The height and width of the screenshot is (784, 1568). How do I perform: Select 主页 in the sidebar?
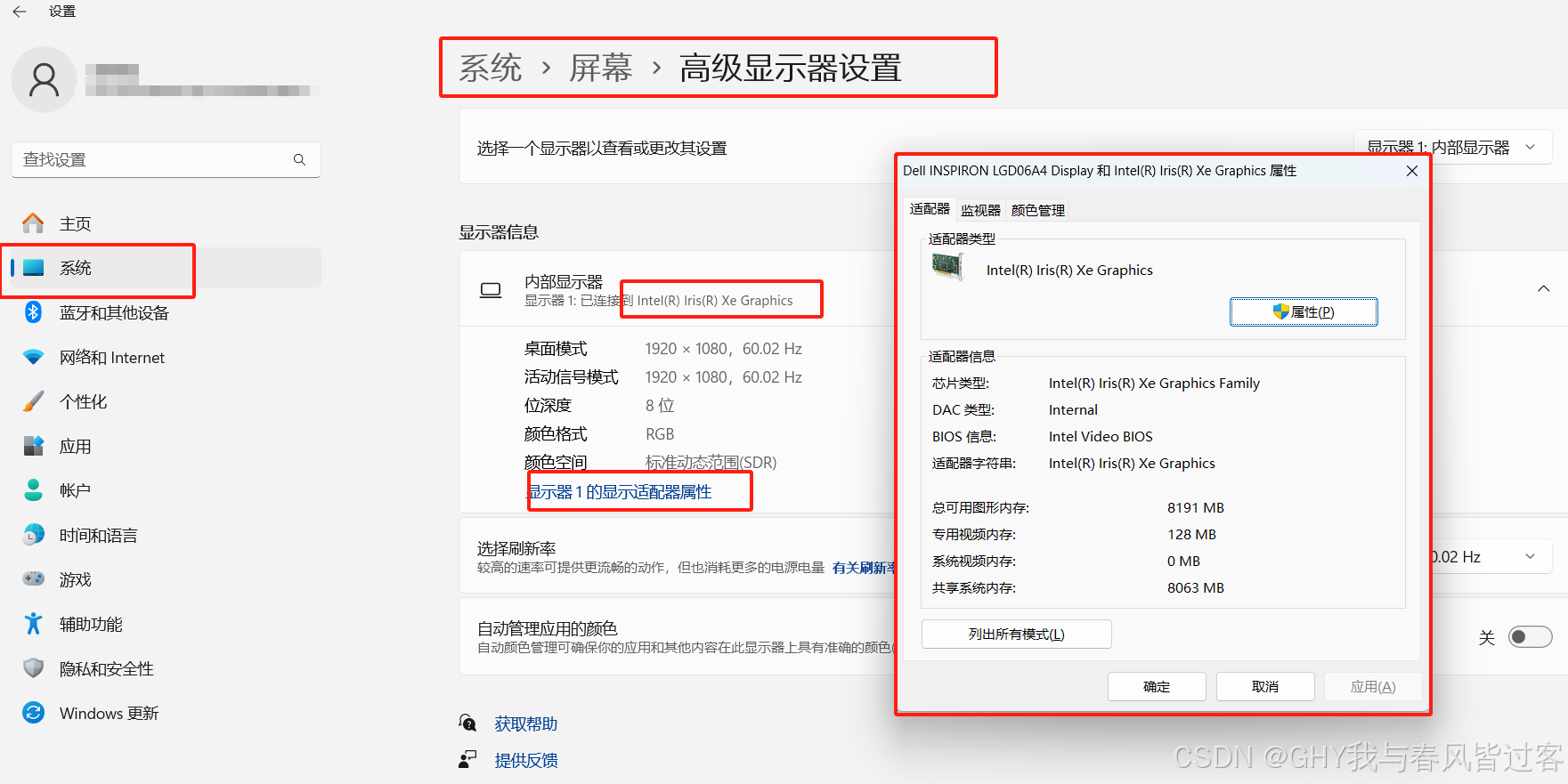167,223
